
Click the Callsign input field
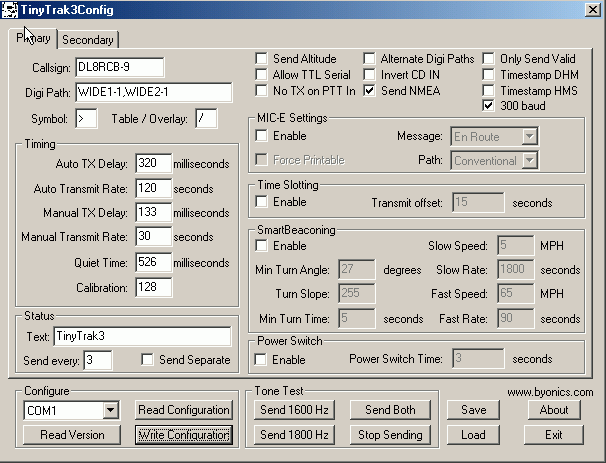click(x=119, y=67)
